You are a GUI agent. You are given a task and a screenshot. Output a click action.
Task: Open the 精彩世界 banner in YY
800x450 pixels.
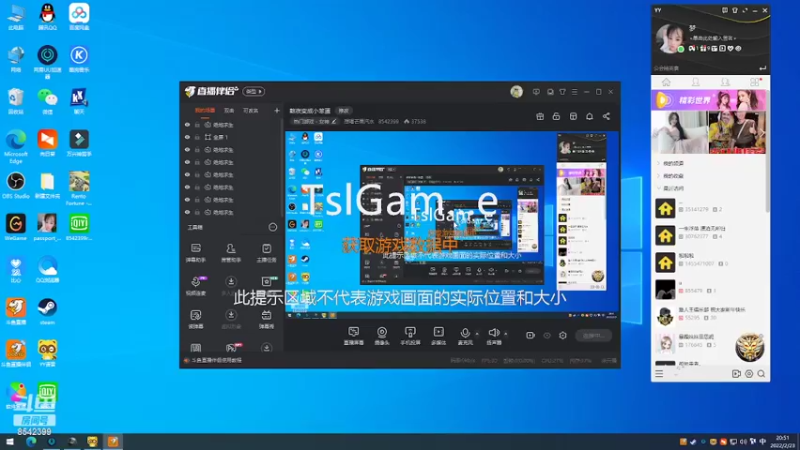tap(709, 100)
